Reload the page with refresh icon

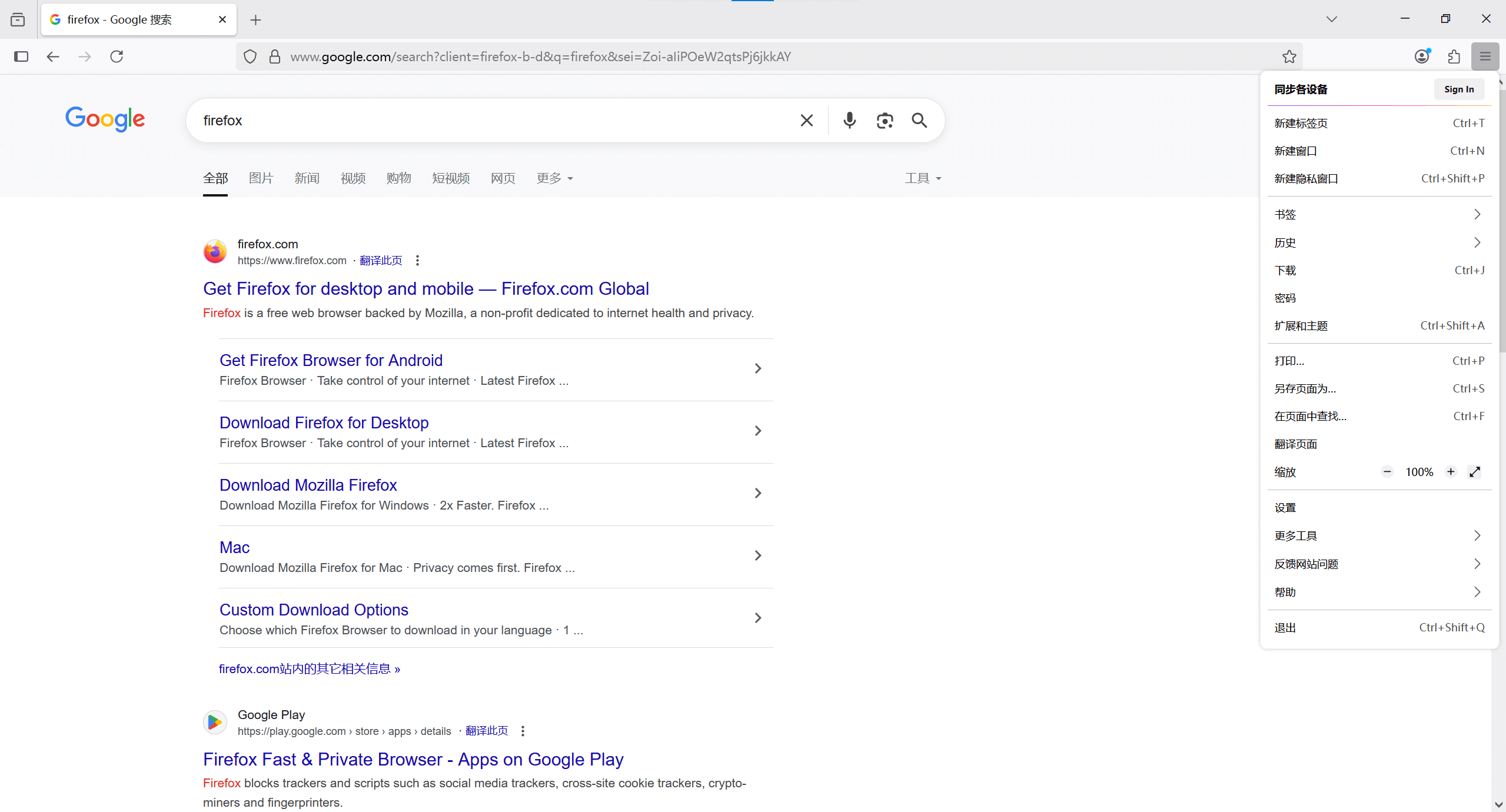pyautogui.click(x=117, y=56)
